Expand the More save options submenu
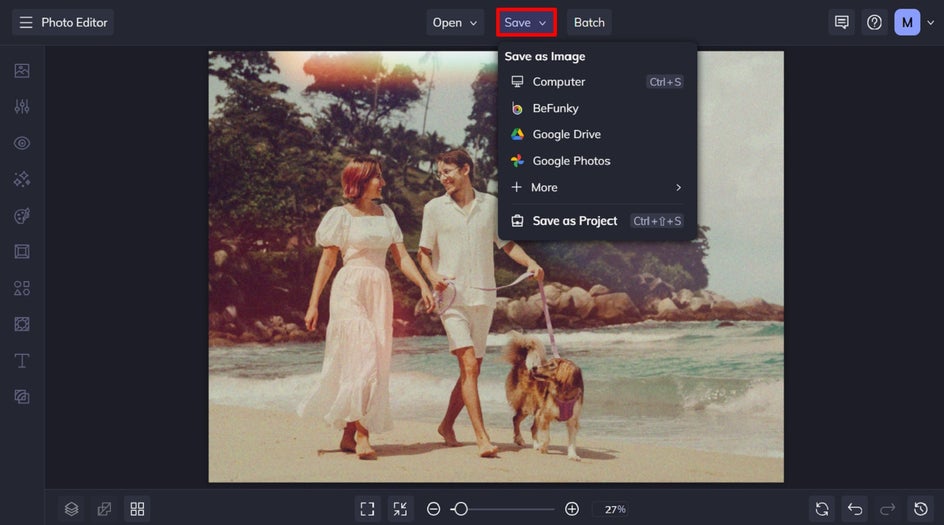The height and width of the screenshot is (525, 944). [x=597, y=187]
